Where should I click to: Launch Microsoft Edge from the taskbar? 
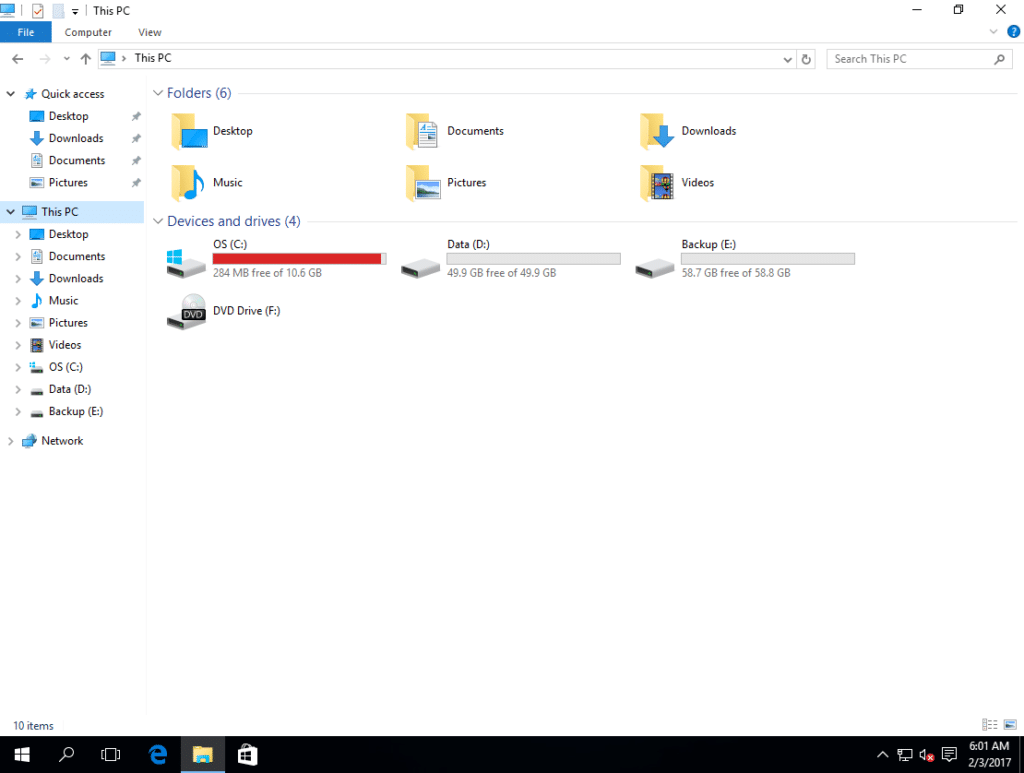pos(157,755)
